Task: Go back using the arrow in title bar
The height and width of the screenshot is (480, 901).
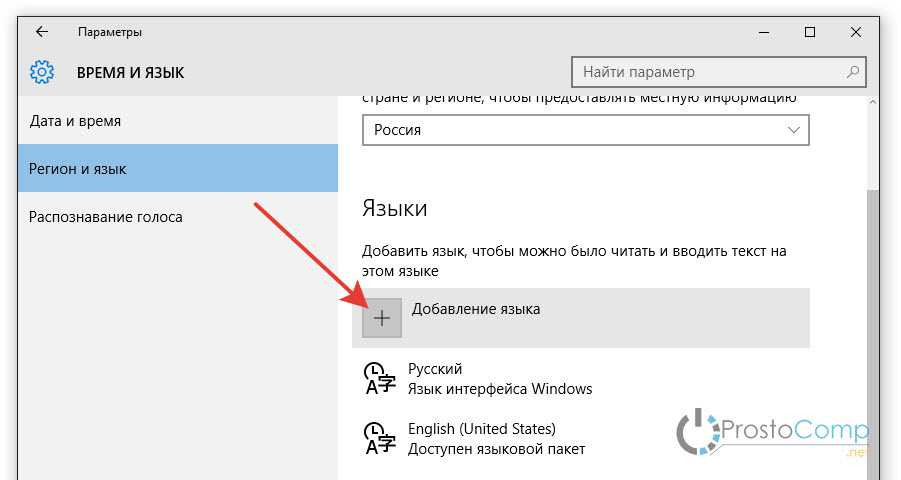Action: tap(42, 32)
